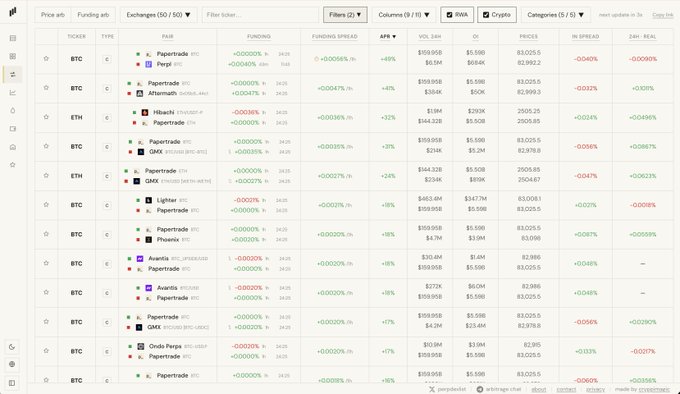Star the ETH Hibachi/Papertrade row

pos(46,117)
